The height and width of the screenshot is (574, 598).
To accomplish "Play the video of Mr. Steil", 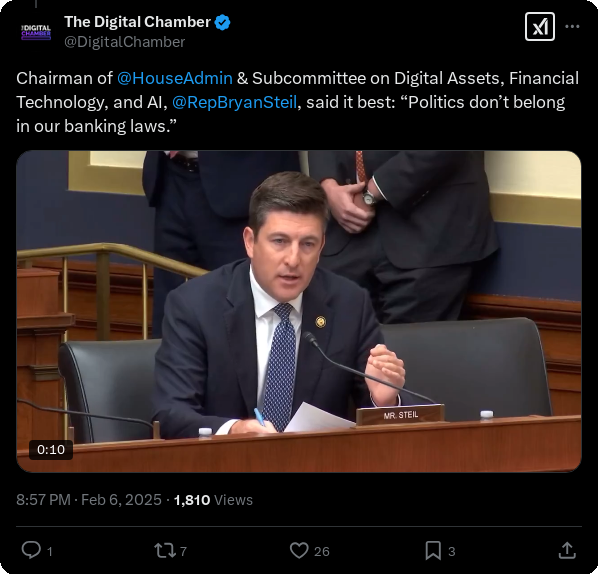I will tap(299, 311).
